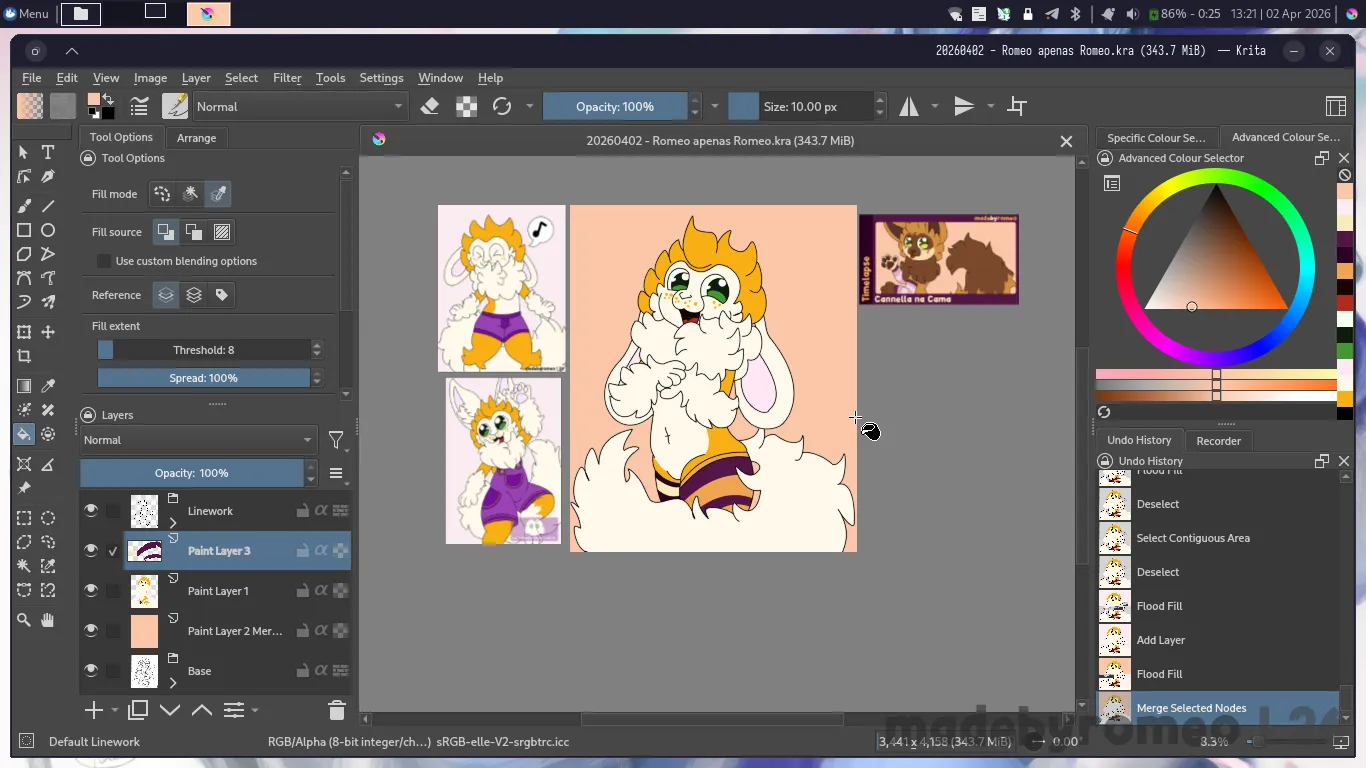Click the horizontal mirror tool icon

908,106
